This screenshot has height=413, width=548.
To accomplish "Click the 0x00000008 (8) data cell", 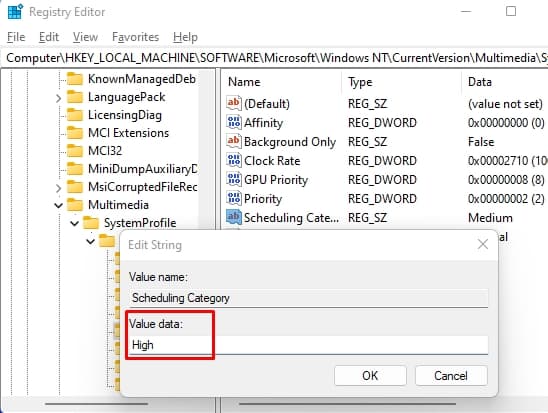I will tap(506, 180).
